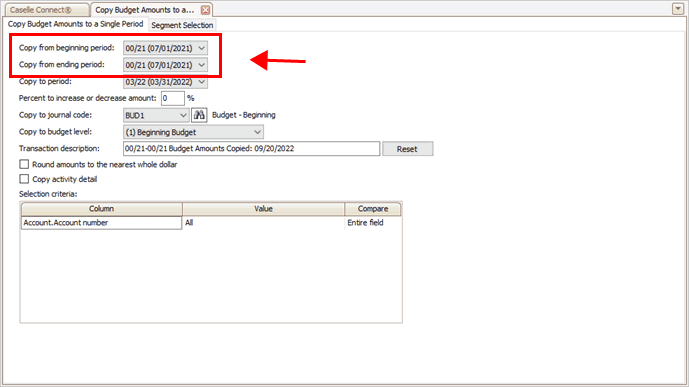Click the 'Entire field' compare cell
Image resolution: width=689 pixels, height=387 pixels.
[373, 223]
